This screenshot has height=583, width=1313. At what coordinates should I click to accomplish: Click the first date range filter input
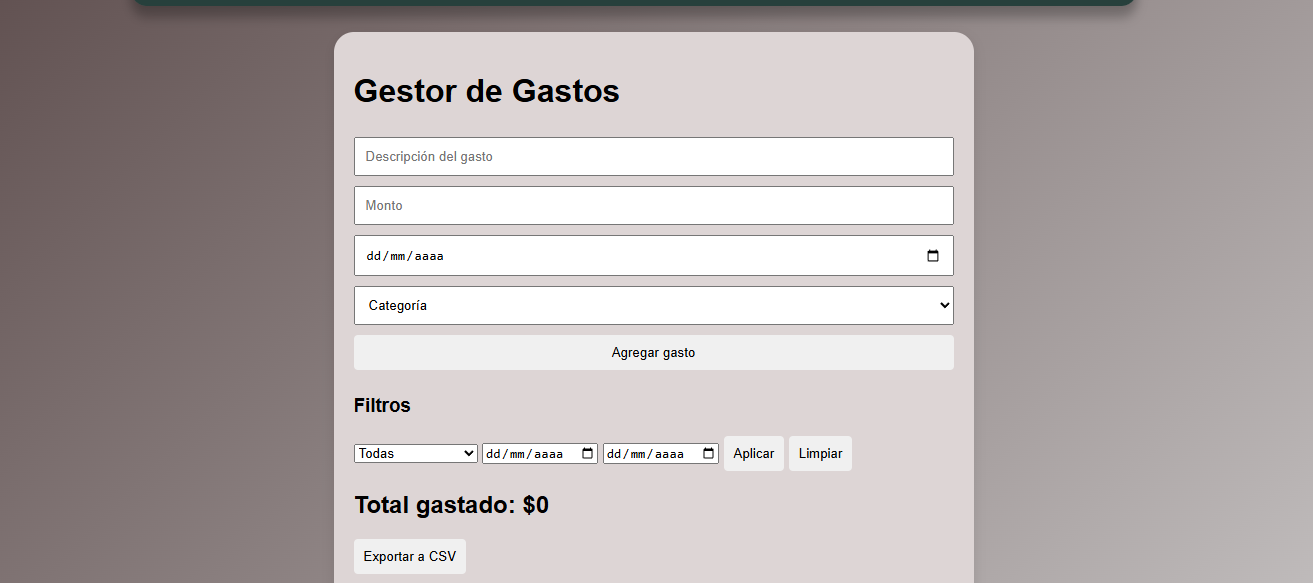coord(530,453)
